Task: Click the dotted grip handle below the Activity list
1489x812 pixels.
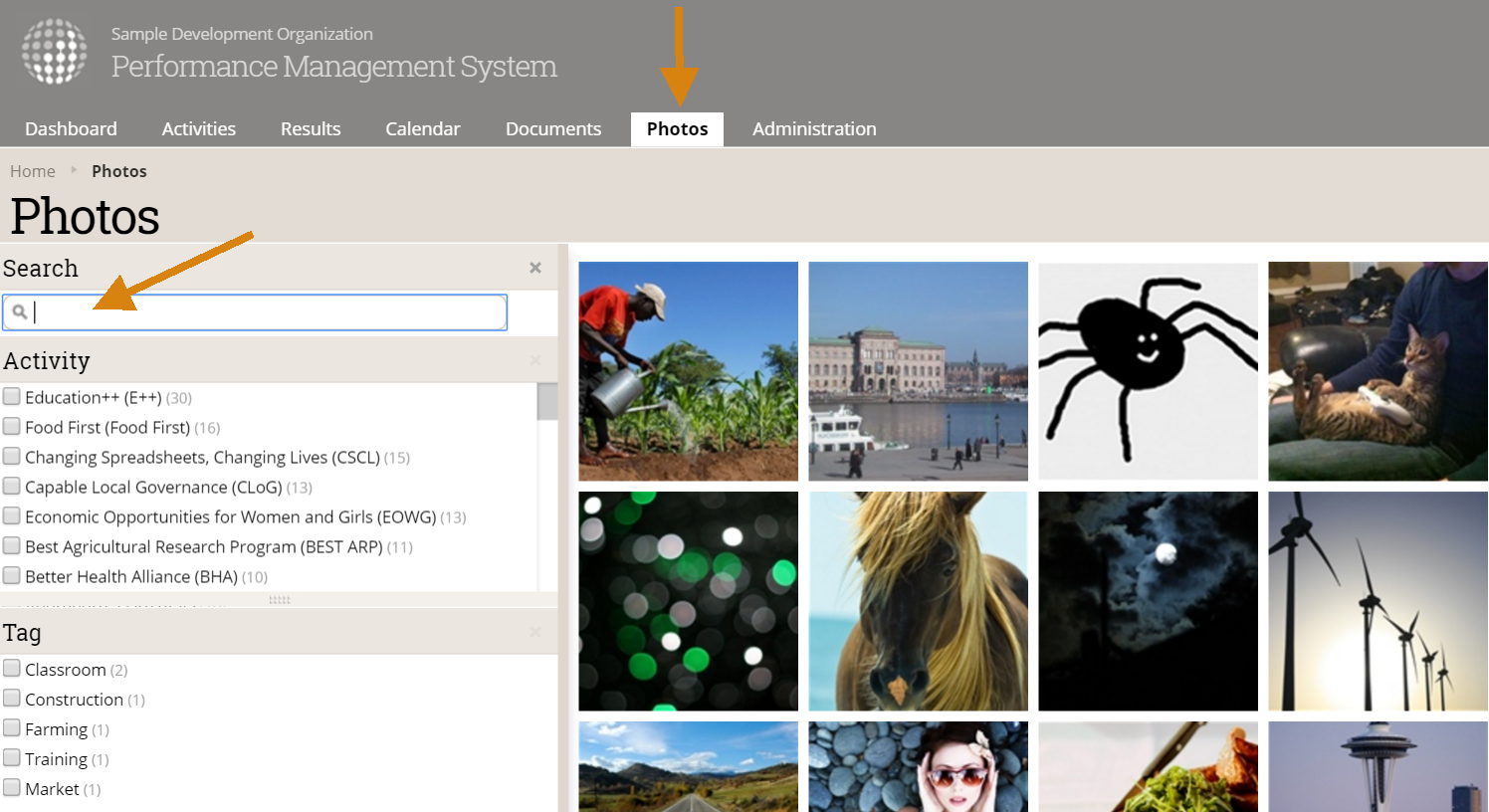Action: tap(280, 600)
